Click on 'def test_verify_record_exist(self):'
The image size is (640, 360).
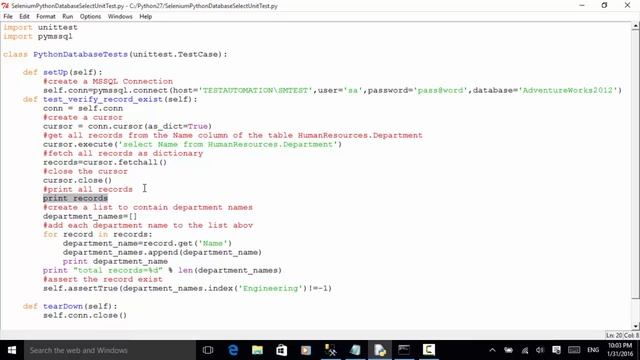[110, 99]
